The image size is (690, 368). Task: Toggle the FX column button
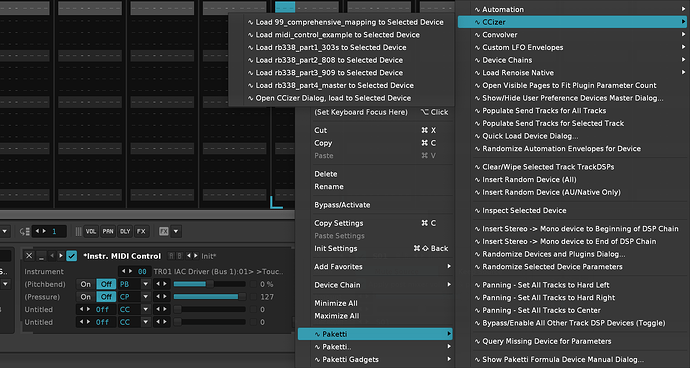click(141, 231)
